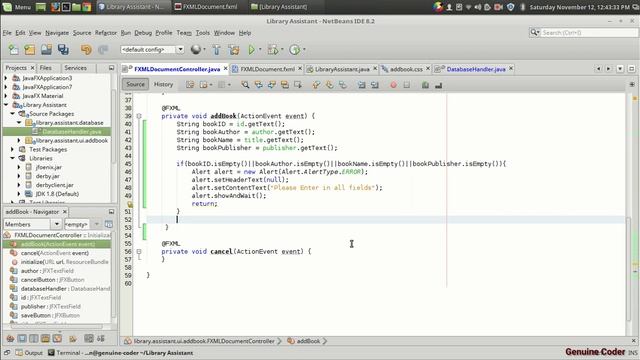Click the Shift Line Right icon in editor toolbar
Screen dimensions: 640x360
[375, 85]
